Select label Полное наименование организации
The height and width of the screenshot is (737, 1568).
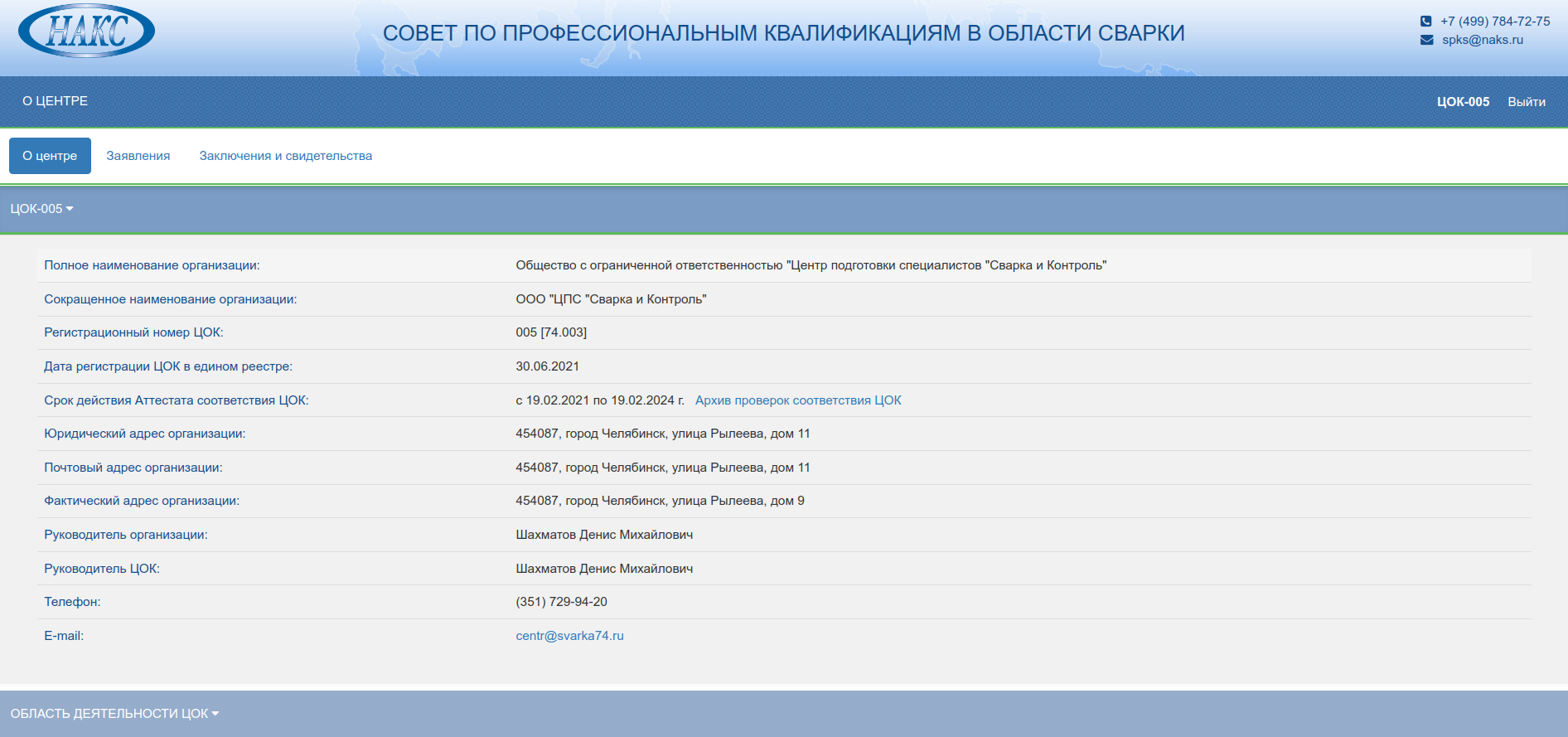tap(152, 265)
